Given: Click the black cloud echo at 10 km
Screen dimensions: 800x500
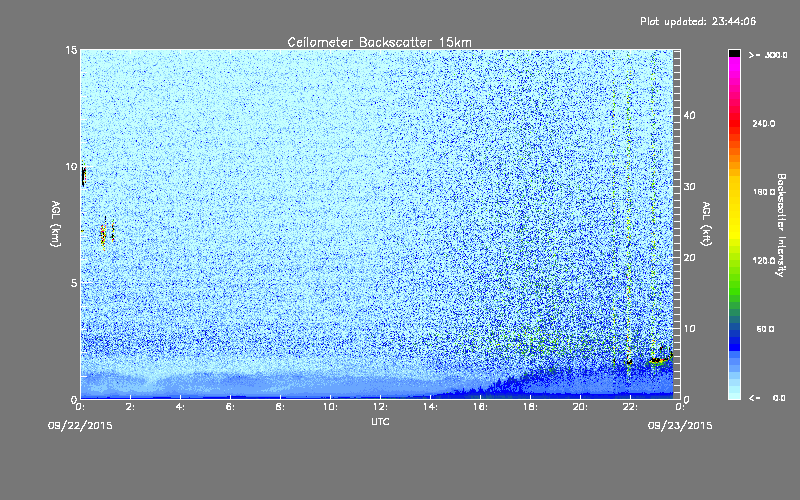Looking at the screenshot, I should tap(84, 176).
